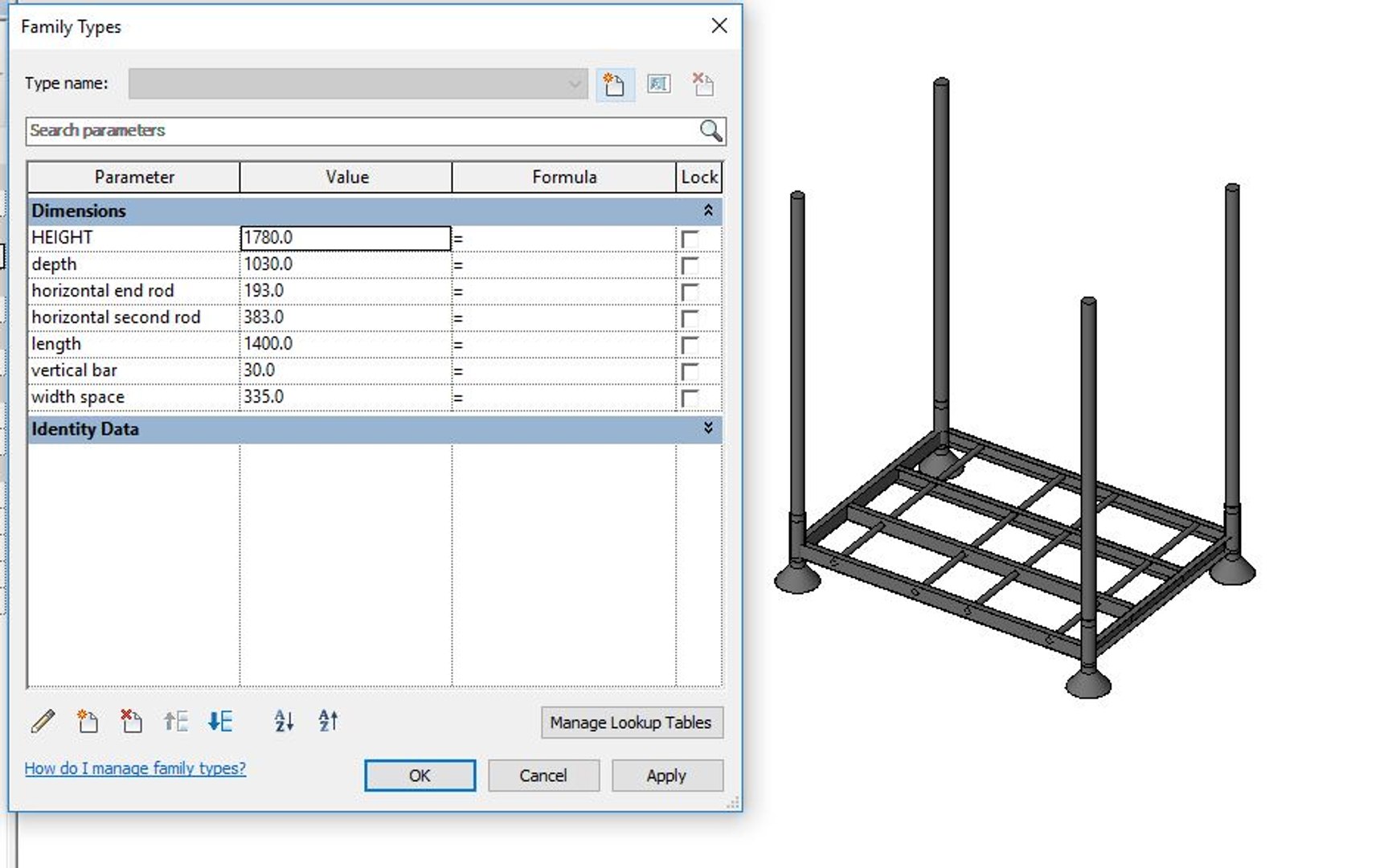The width and height of the screenshot is (1384, 868).
Task: Toggle the Lock checkbox for length
Action: point(690,345)
